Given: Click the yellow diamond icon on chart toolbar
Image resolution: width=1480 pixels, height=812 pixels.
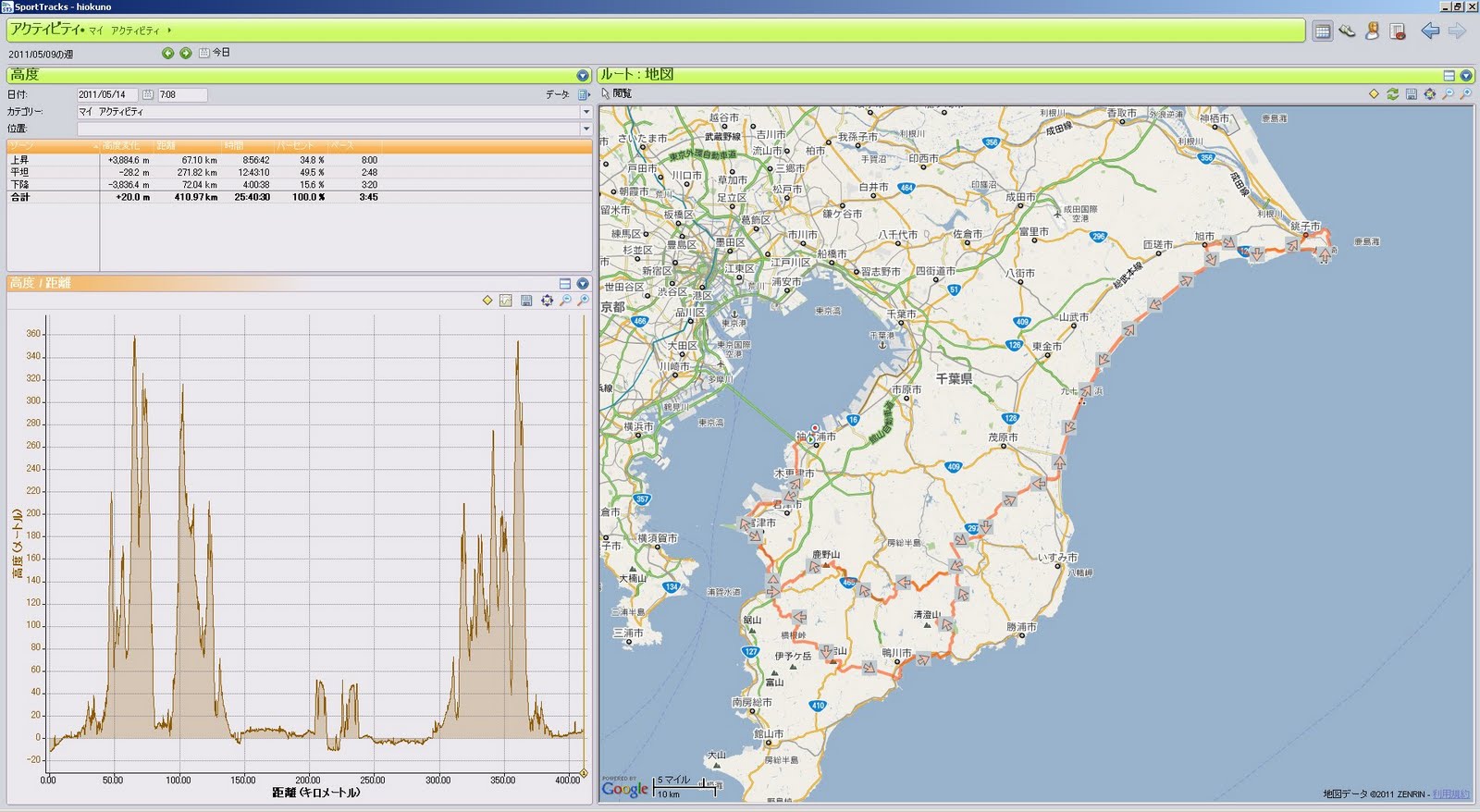Looking at the screenshot, I should 487,301.
